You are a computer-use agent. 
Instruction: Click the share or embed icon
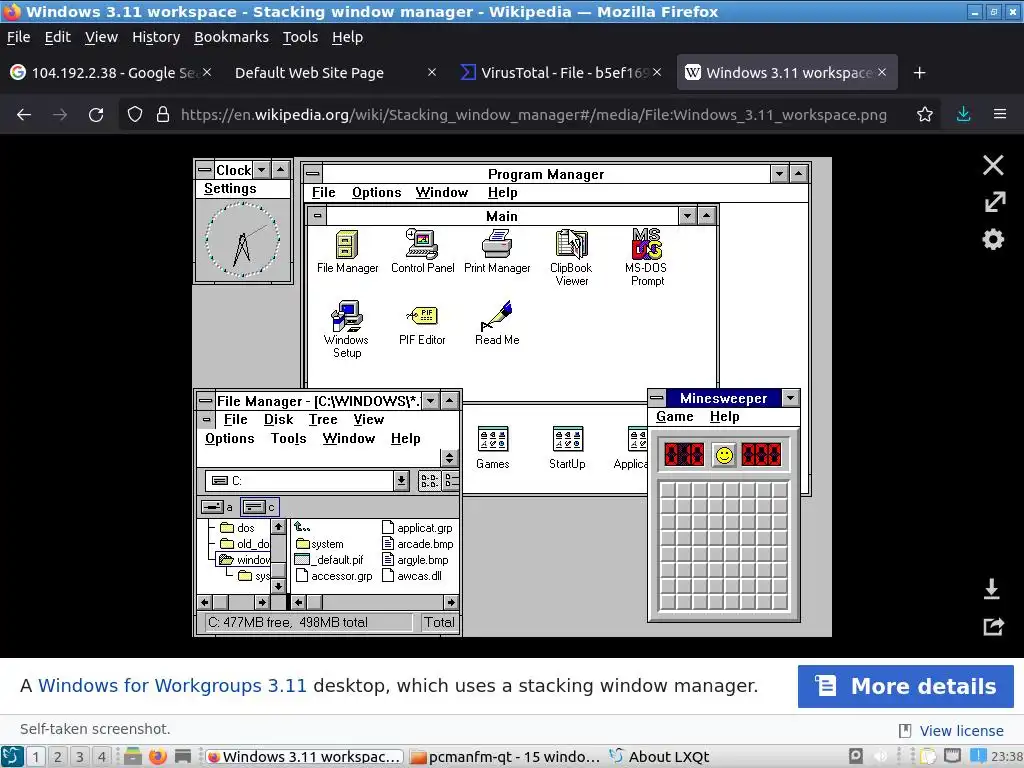[993, 626]
